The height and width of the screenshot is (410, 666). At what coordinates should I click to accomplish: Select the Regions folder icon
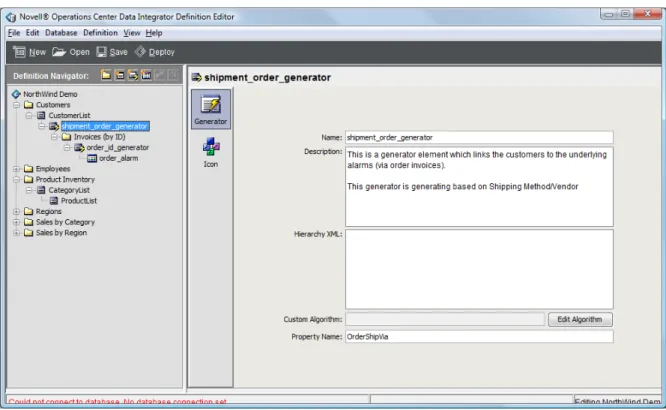point(28,211)
